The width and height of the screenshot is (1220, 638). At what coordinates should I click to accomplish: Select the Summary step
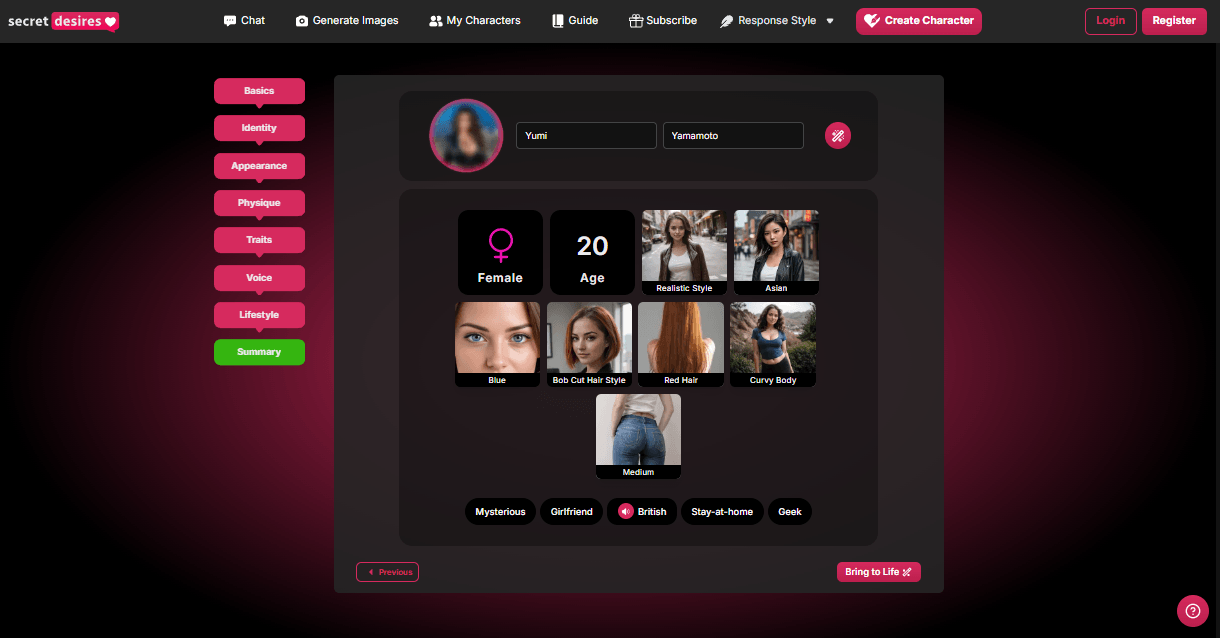click(x=259, y=352)
